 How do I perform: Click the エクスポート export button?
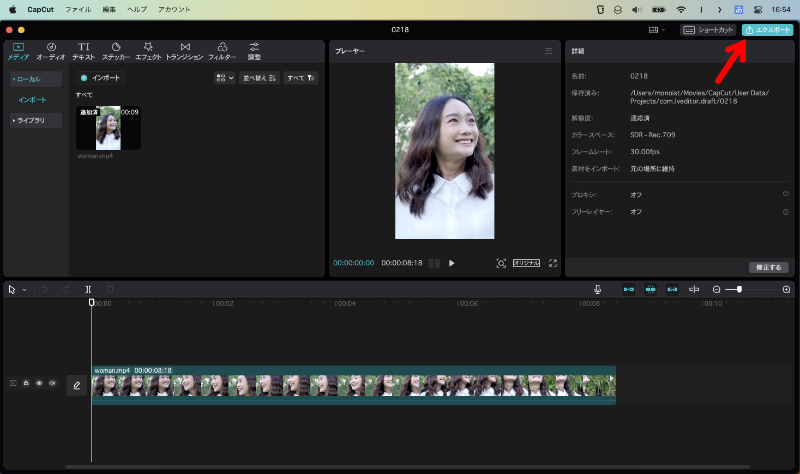point(767,30)
